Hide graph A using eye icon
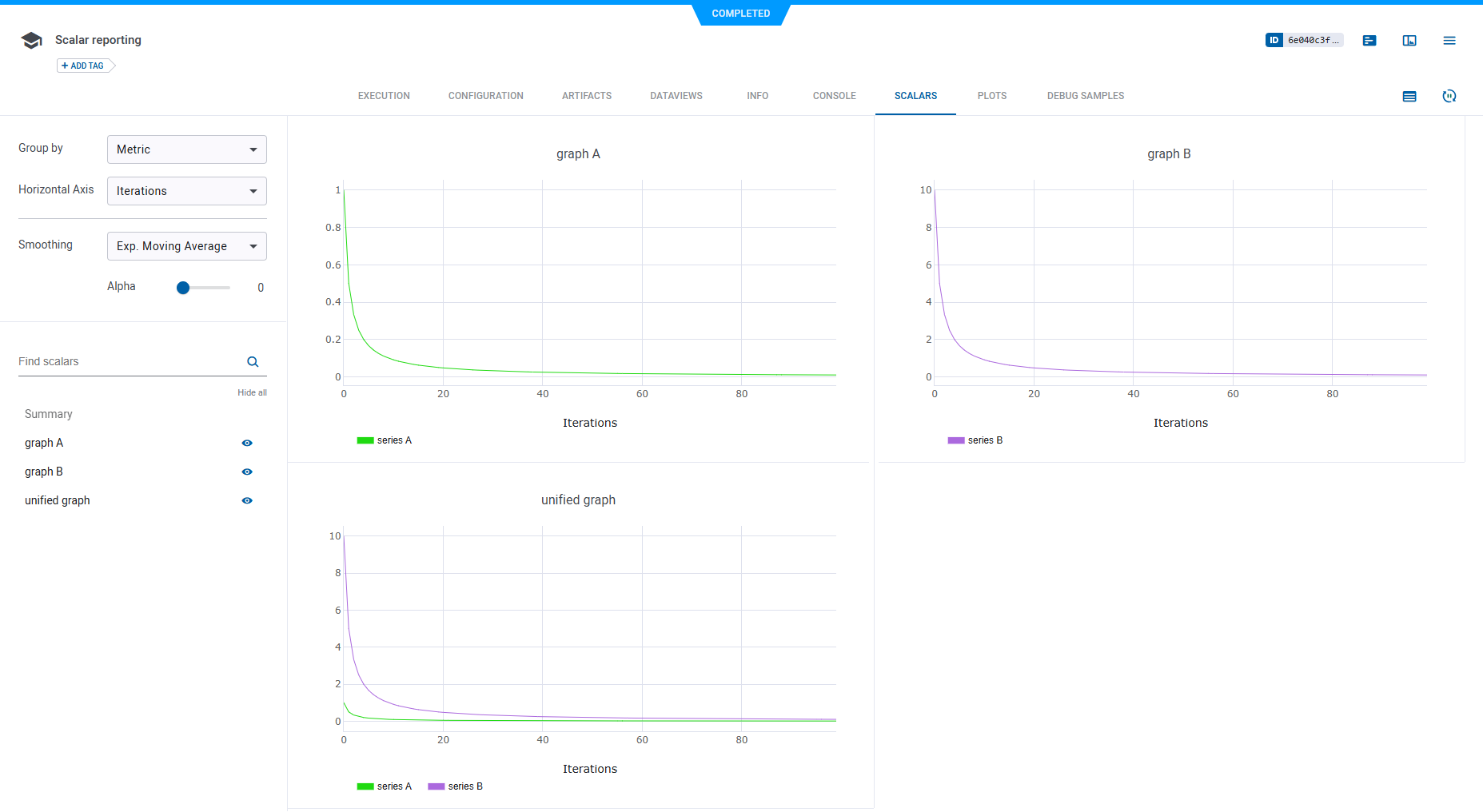1483x812 pixels. coord(247,443)
